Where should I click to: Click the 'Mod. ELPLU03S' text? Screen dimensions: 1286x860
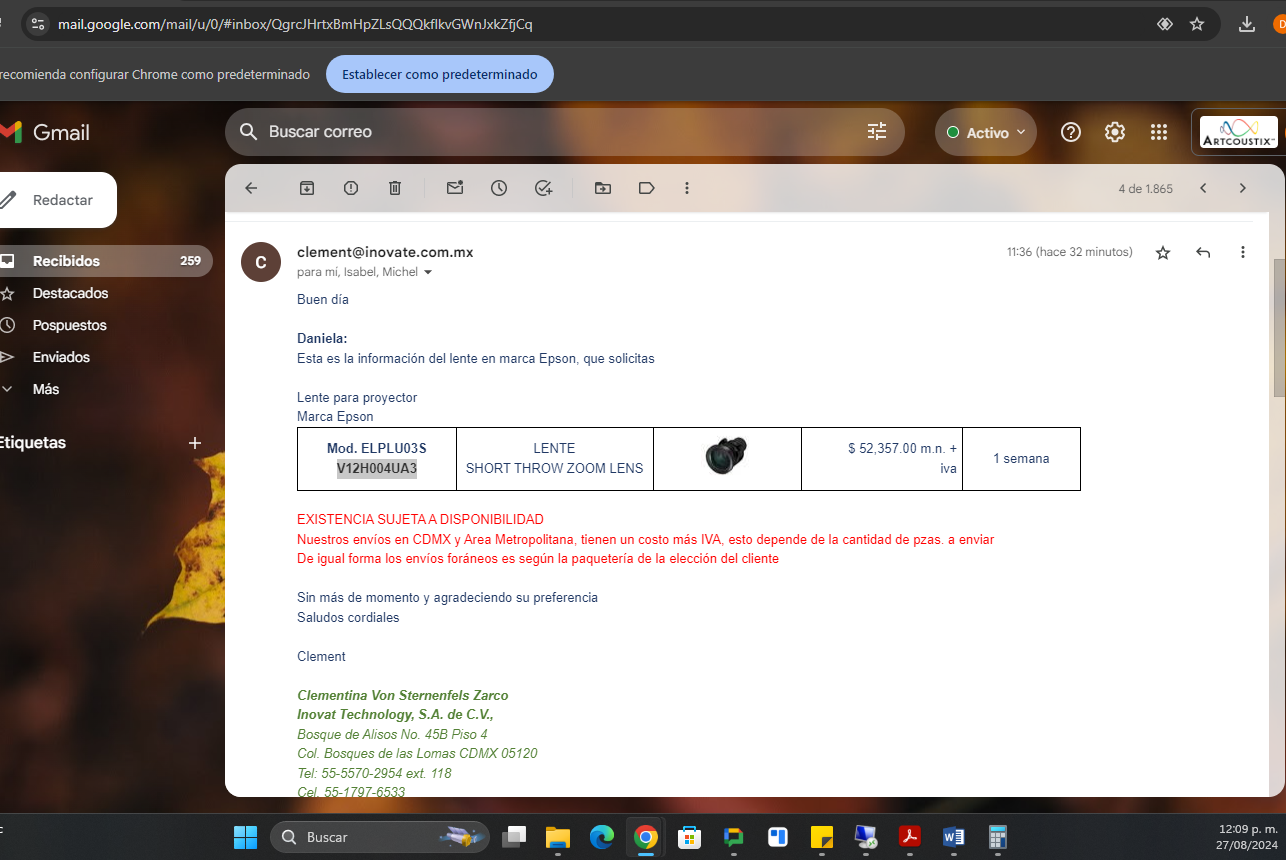[x=377, y=448]
